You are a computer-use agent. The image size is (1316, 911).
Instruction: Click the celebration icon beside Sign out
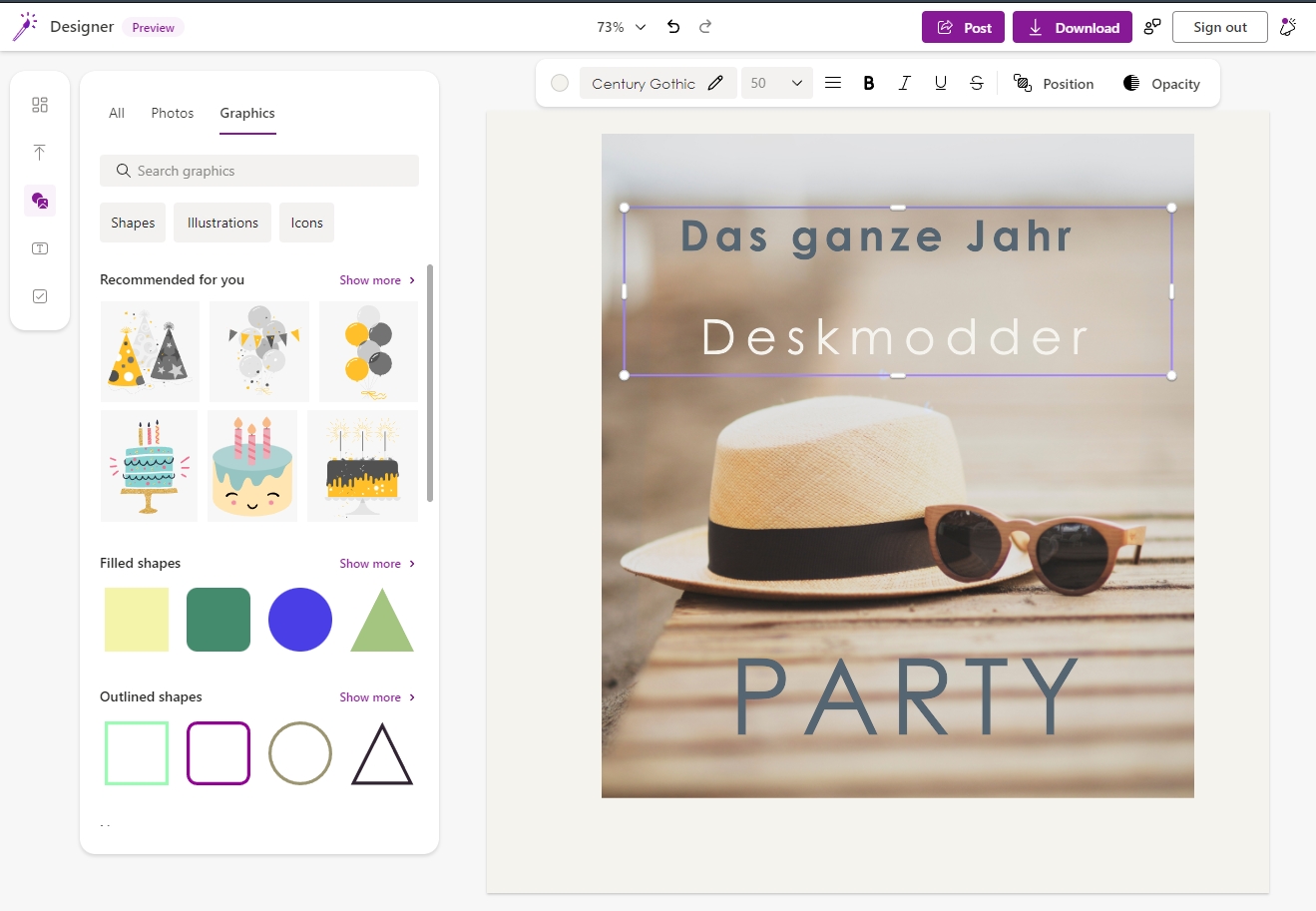[x=1288, y=27]
